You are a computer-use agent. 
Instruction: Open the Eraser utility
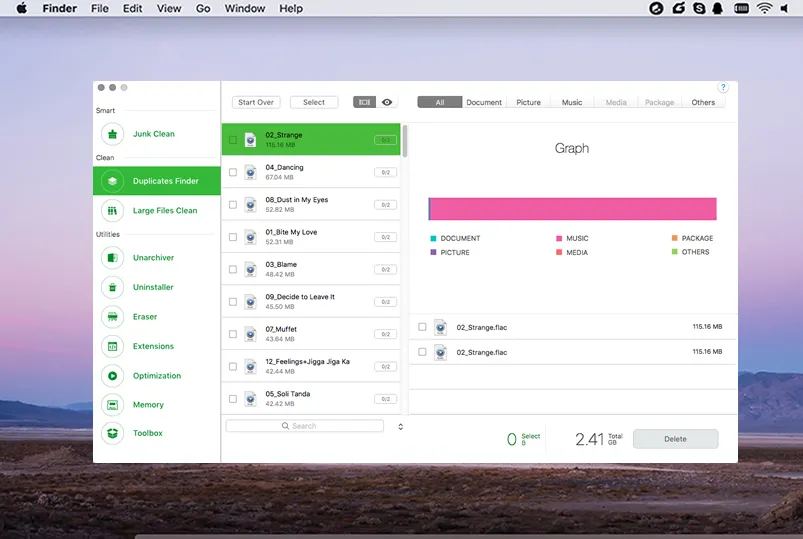(145, 317)
